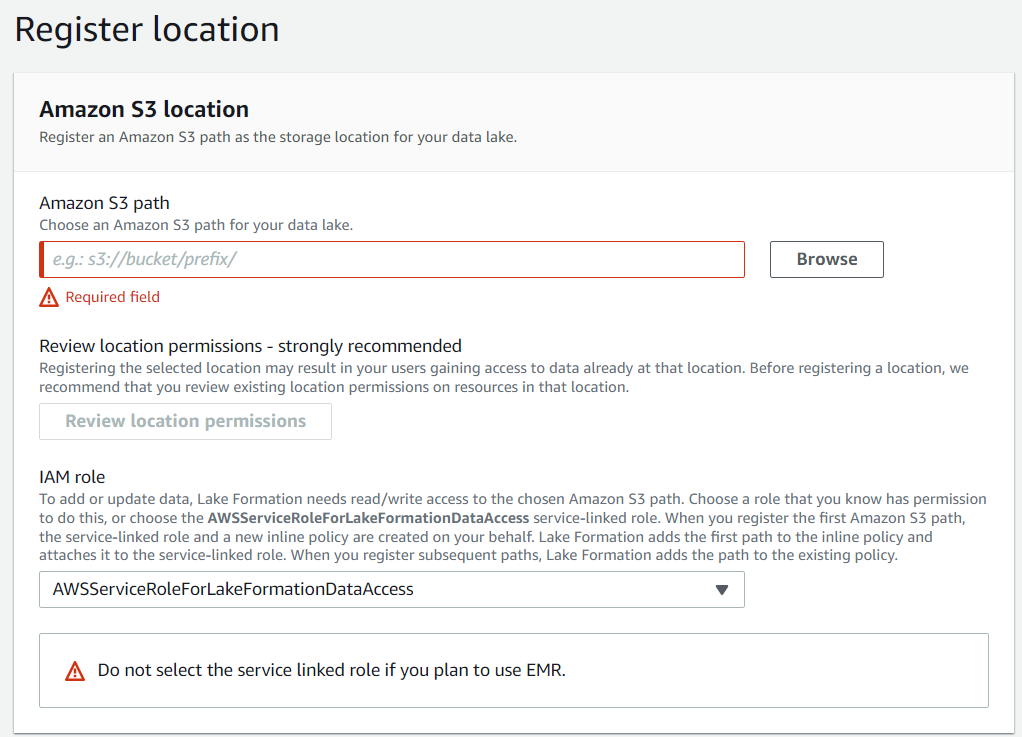Click the EMR warning triangle icon
Screen dimensions: 1022x737
tap(75, 671)
